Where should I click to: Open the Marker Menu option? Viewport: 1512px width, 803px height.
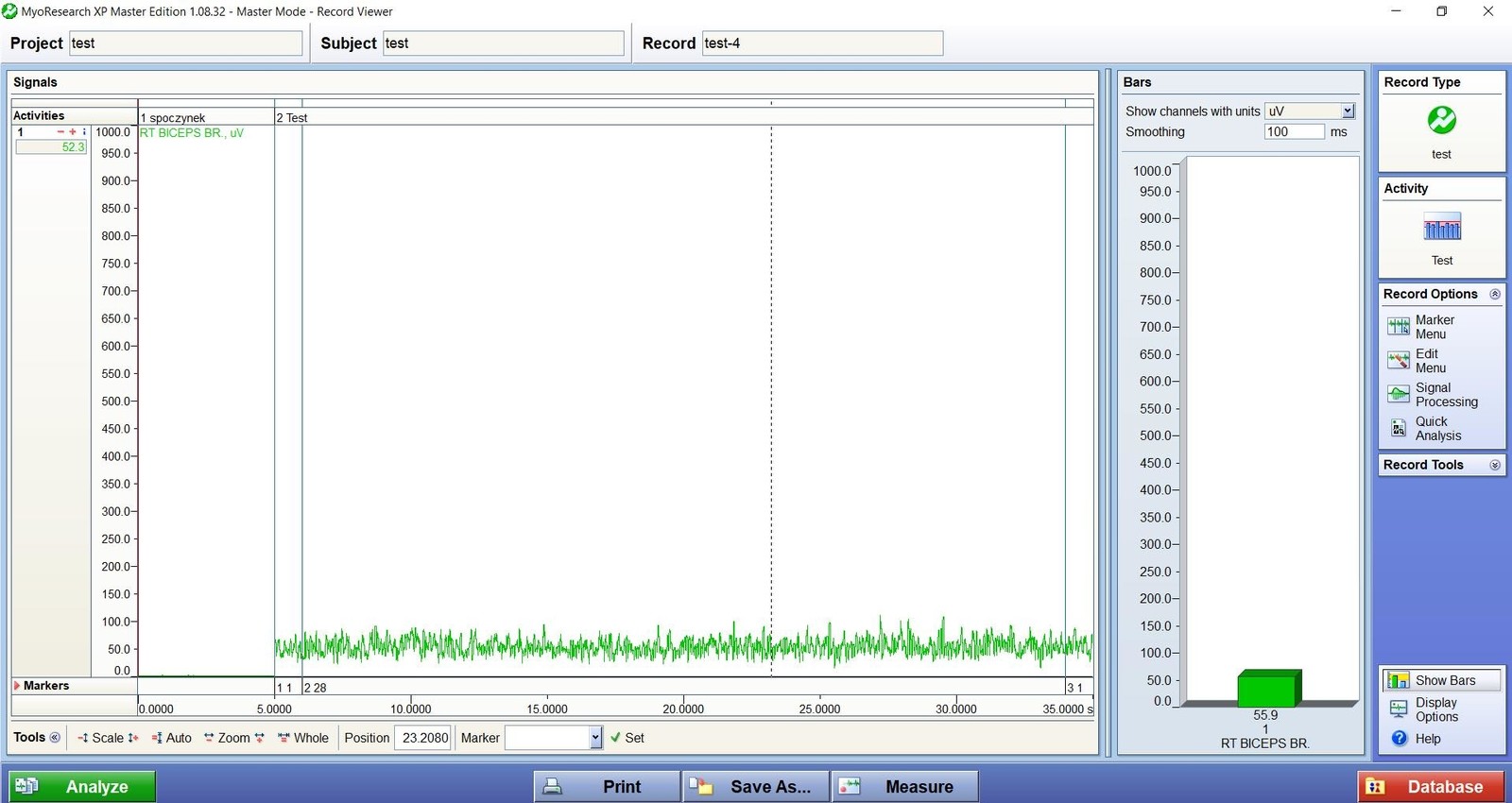pos(1432,327)
